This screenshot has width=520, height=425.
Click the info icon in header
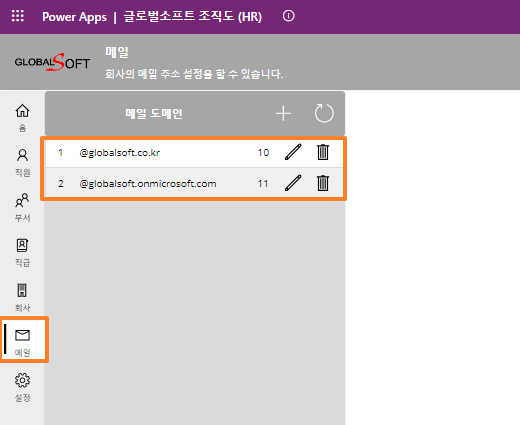(288, 16)
